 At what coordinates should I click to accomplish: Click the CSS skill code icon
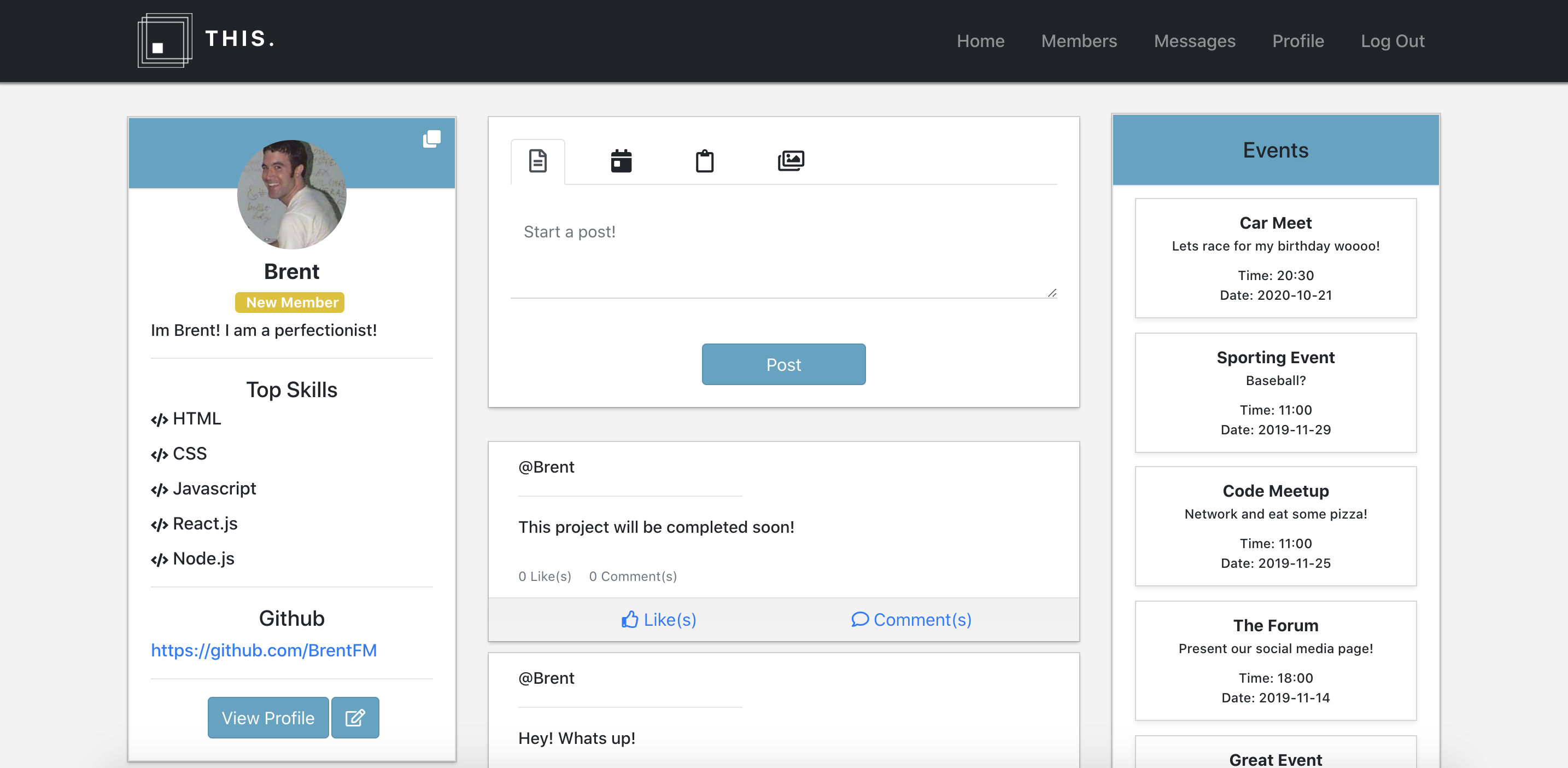160,455
